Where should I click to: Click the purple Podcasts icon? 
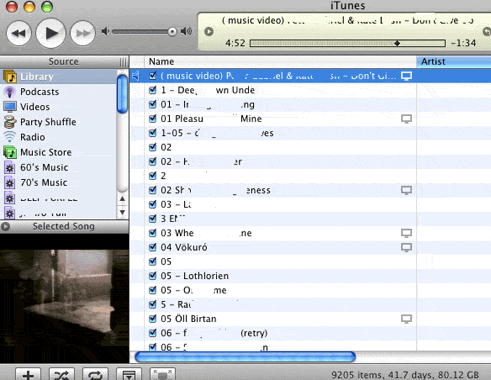(10, 92)
